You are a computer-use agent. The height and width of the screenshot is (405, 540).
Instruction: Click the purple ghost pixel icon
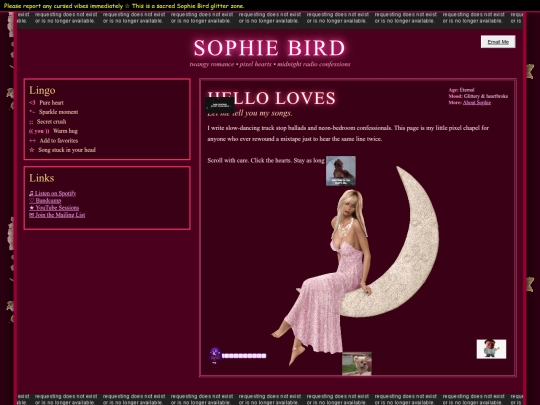pos(215,355)
